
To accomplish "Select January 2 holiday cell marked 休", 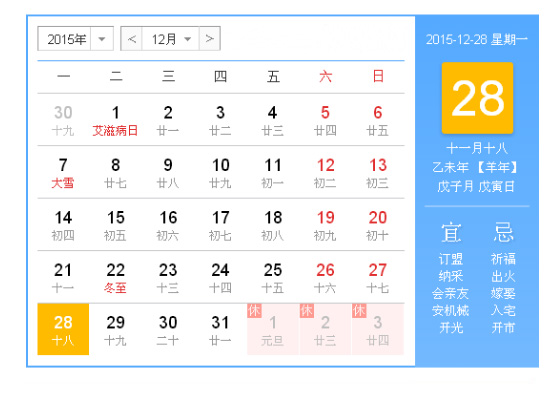I will point(325,329).
